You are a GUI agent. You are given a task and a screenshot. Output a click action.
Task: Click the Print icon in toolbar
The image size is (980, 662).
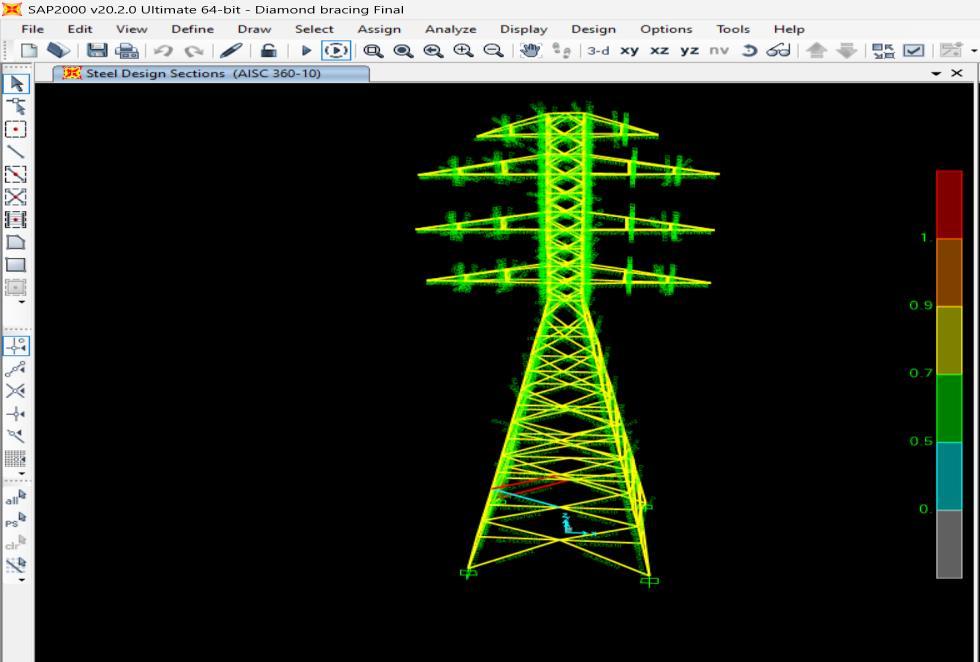(x=126, y=51)
